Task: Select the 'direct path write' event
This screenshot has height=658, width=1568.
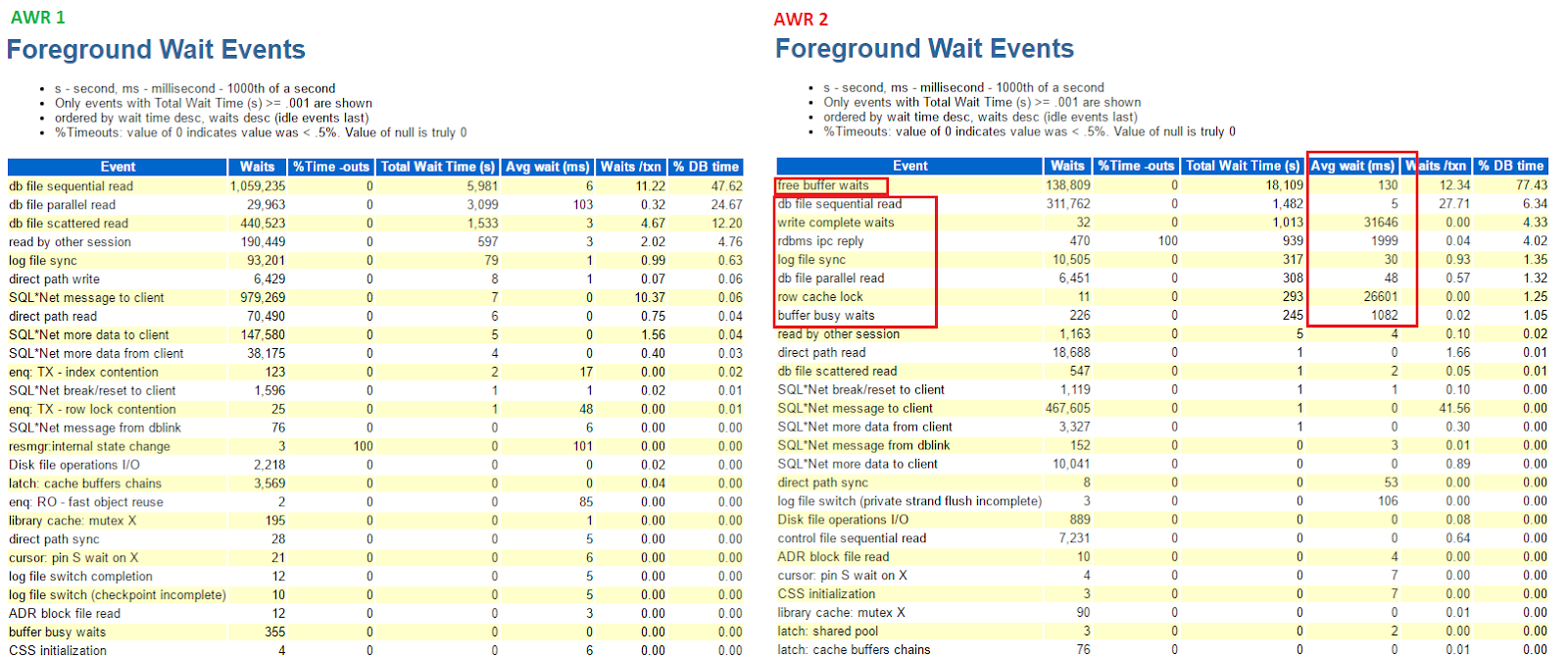Action: click(54, 279)
